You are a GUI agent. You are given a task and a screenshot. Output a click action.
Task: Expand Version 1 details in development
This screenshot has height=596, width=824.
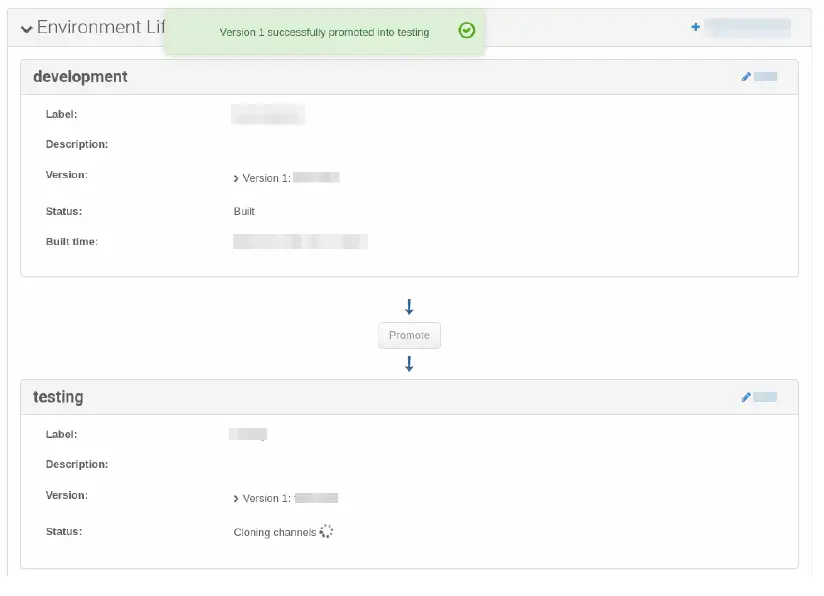tap(236, 178)
